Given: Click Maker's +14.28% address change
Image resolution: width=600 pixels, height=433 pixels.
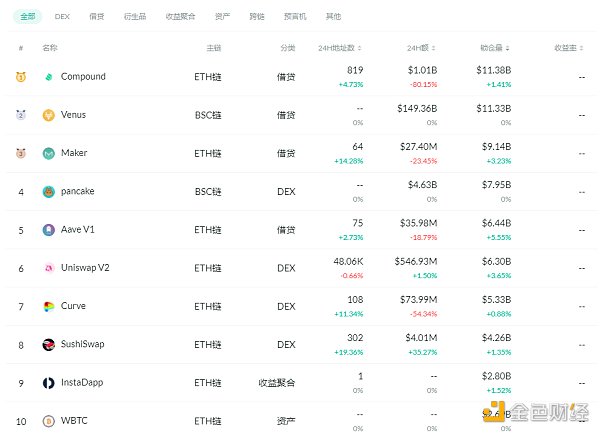Looking at the screenshot, I should tap(349, 161).
